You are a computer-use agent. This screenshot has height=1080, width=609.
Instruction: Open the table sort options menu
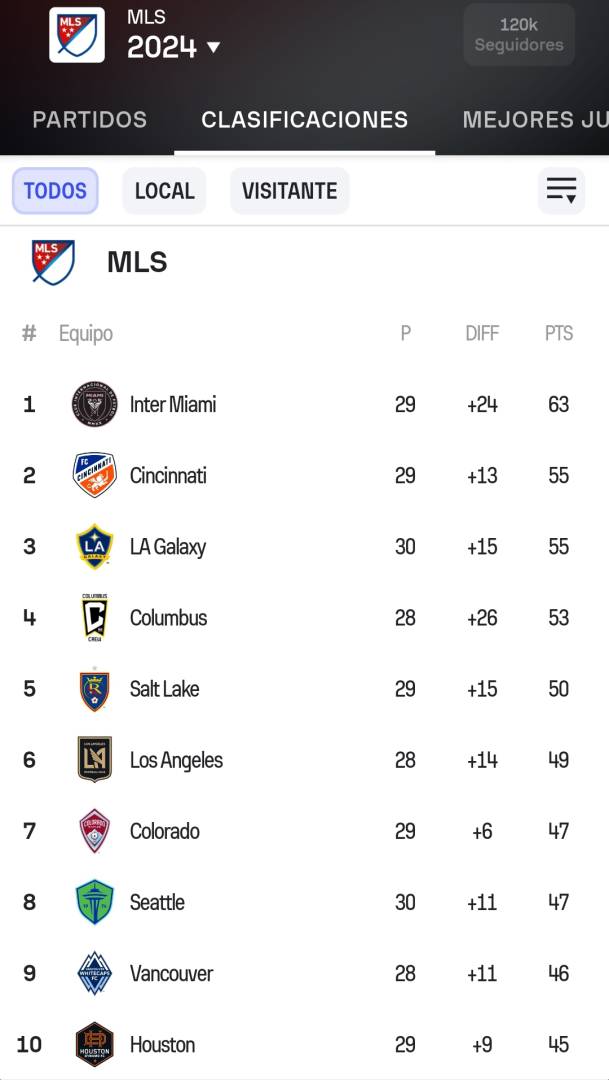coord(561,191)
